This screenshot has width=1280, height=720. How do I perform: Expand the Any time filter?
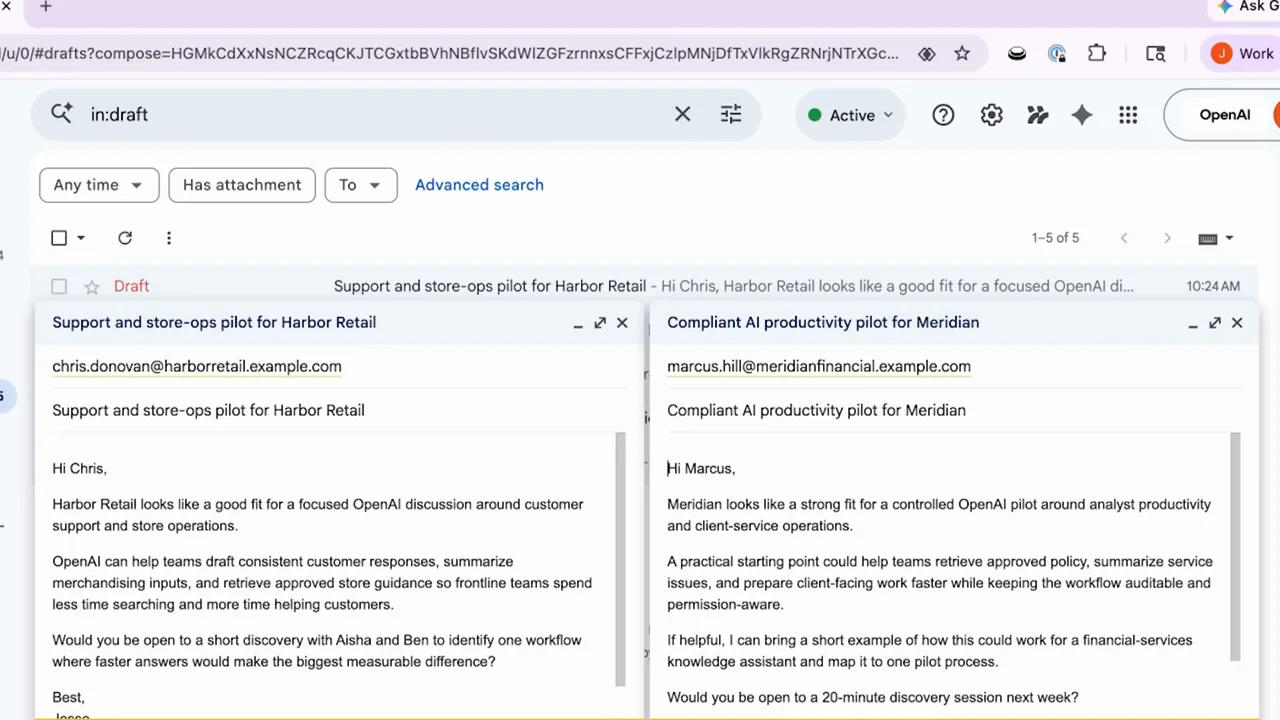(x=98, y=185)
